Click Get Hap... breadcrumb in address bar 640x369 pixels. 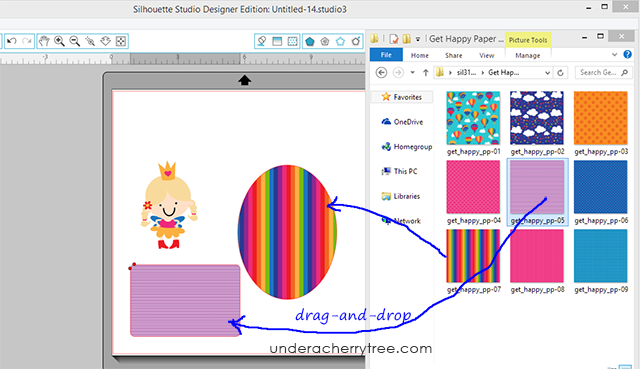coord(504,73)
